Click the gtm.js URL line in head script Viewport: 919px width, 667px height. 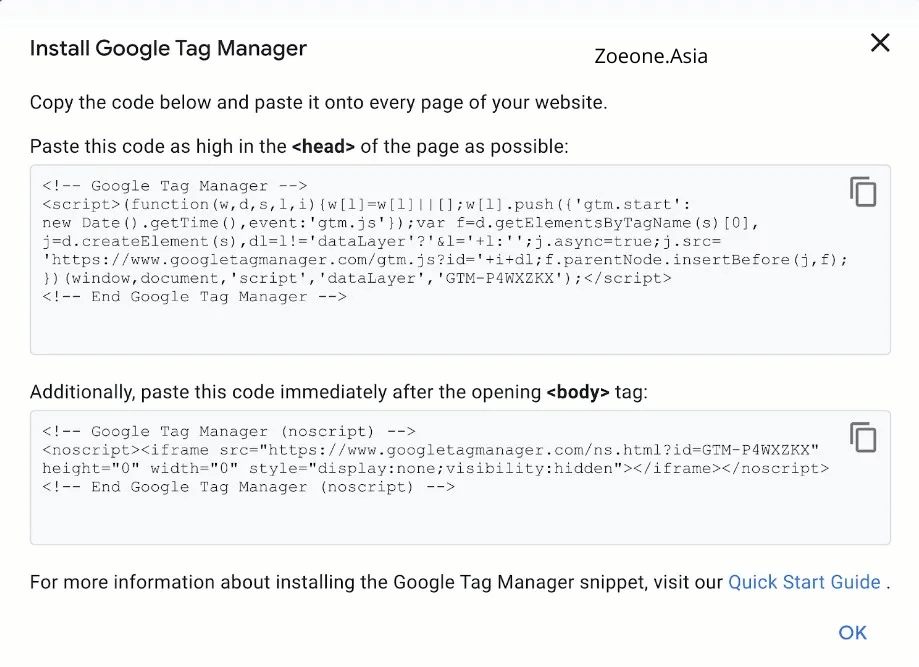(445, 260)
